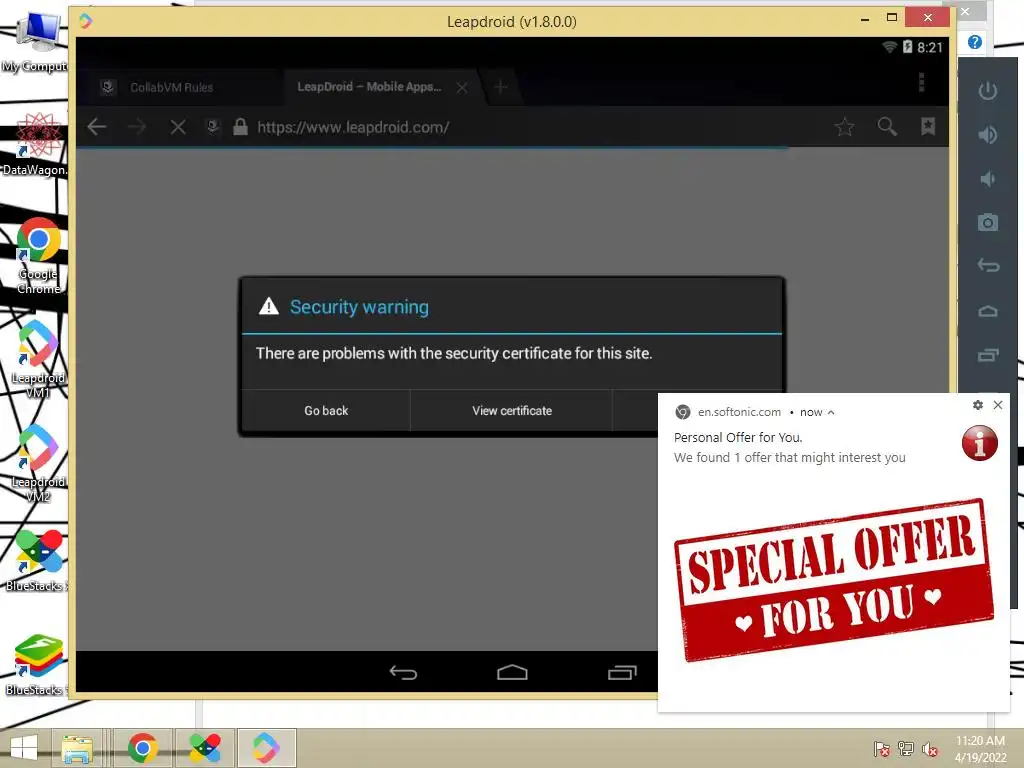Bookmark page with the star icon

844,127
